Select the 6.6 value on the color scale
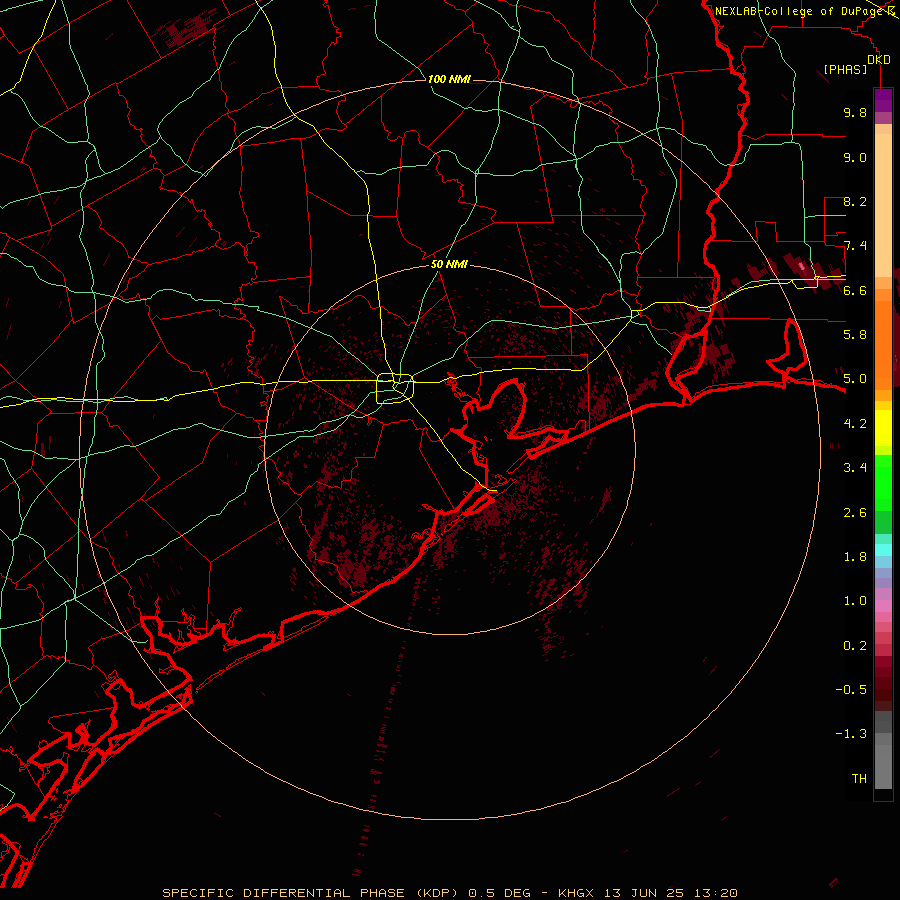The height and width of the screenshot is (900, 900). 855,290
